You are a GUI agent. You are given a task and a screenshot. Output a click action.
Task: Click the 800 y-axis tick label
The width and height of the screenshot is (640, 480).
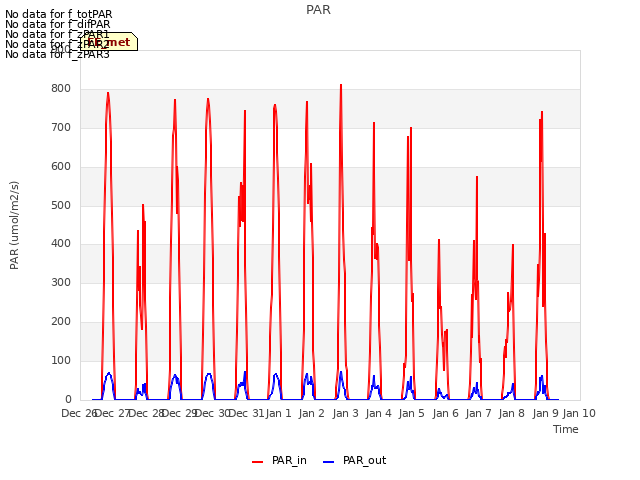[61, 89]
